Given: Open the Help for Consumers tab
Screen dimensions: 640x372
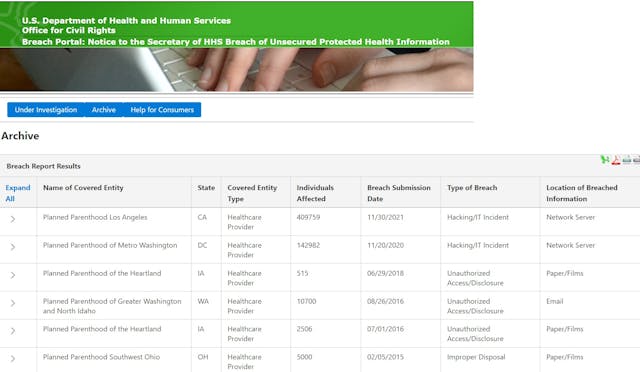Looking at the screenshot, I should [162, 110].
